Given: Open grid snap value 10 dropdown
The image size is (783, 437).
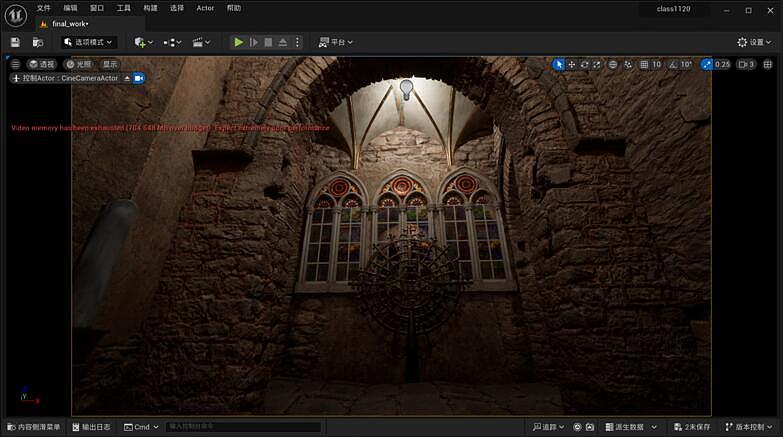Looking at the screenshot, I should [x=657, y=64].
